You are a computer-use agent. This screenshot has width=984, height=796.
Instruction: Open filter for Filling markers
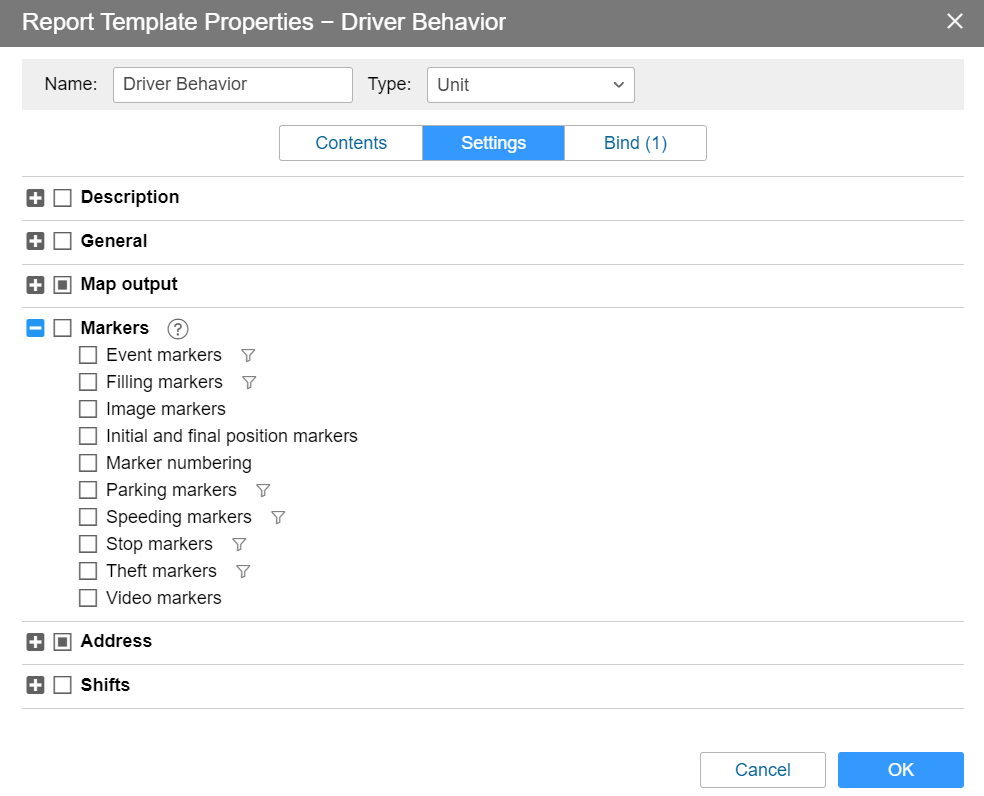pos(250,382)
